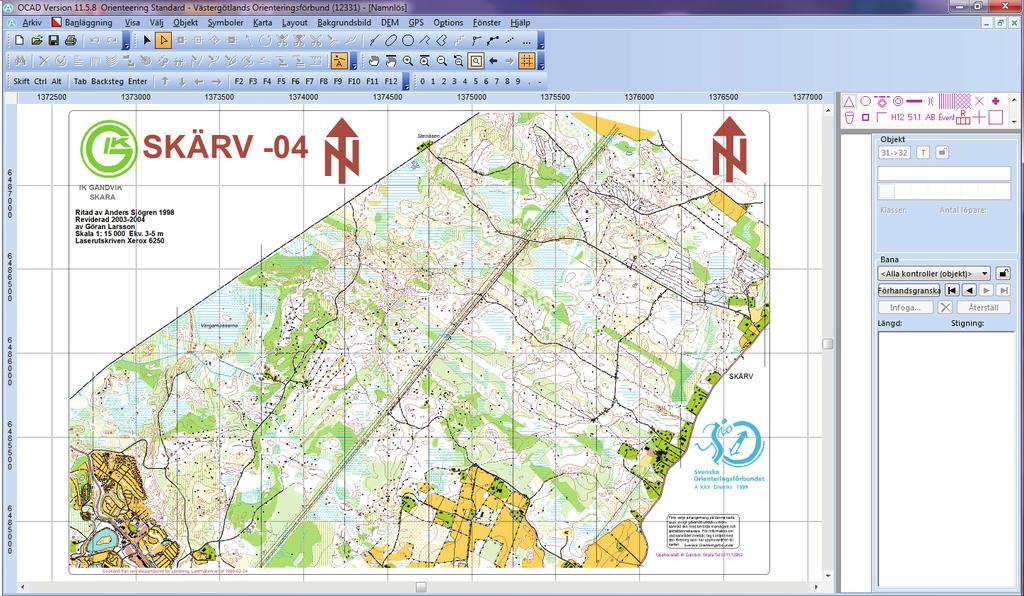This screenshot has height=596, width=1024.
Task: Open the Symboler menu
Action: point(225,22)
